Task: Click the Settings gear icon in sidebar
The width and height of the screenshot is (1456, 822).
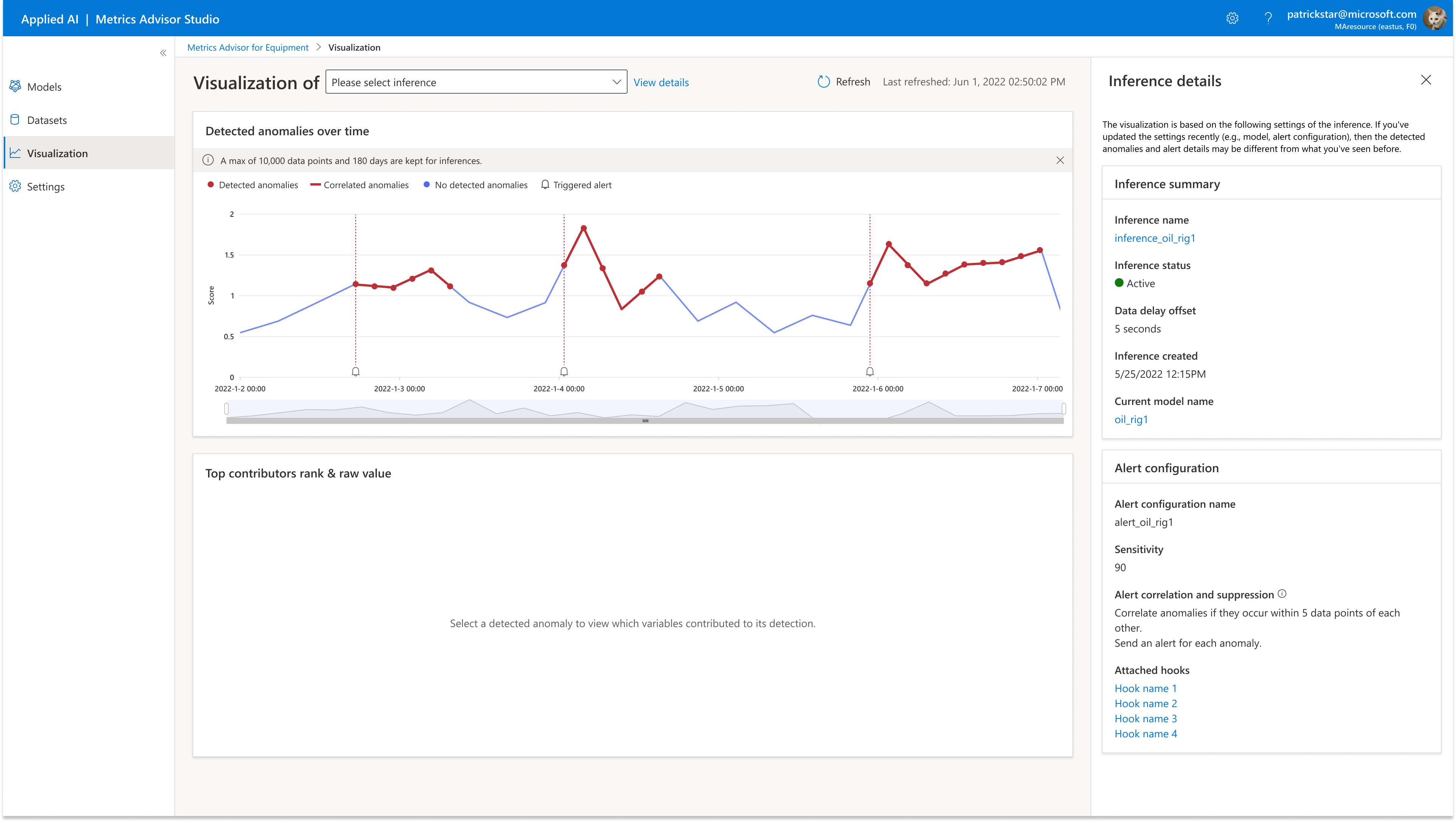Action: pos(15,187)
